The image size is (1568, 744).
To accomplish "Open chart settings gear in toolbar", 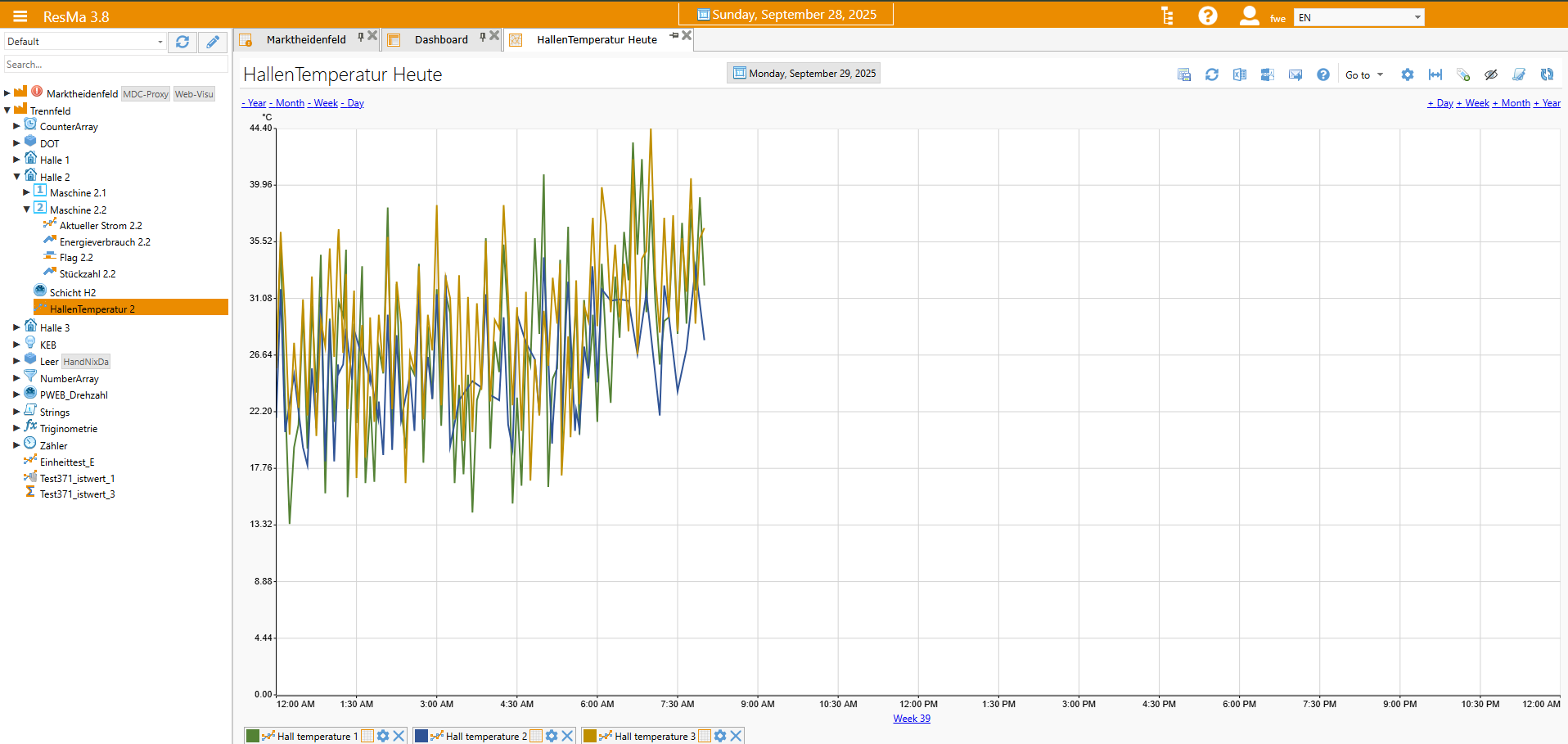I will (1408, 74).
